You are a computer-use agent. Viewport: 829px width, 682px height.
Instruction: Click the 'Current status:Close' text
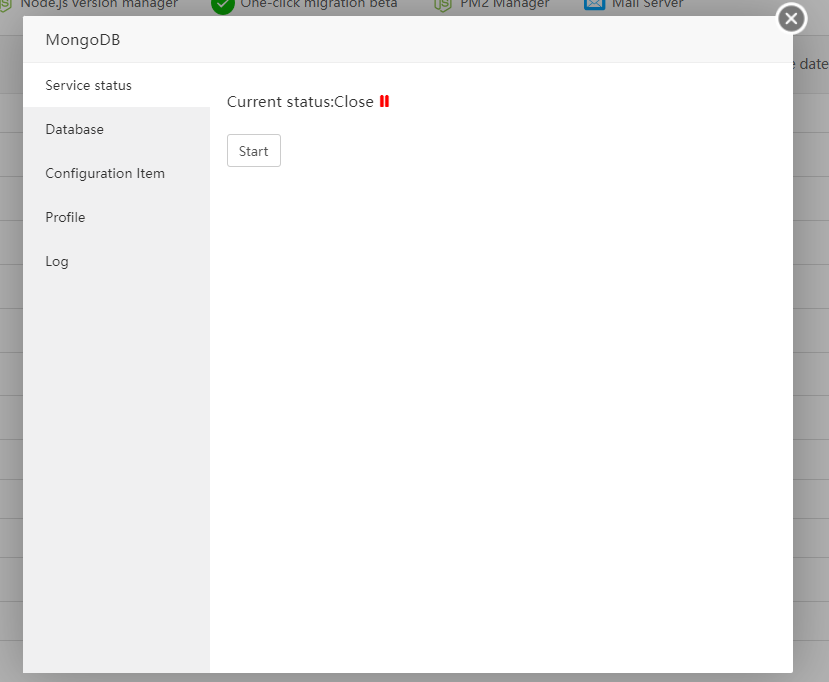click(300, 102)
